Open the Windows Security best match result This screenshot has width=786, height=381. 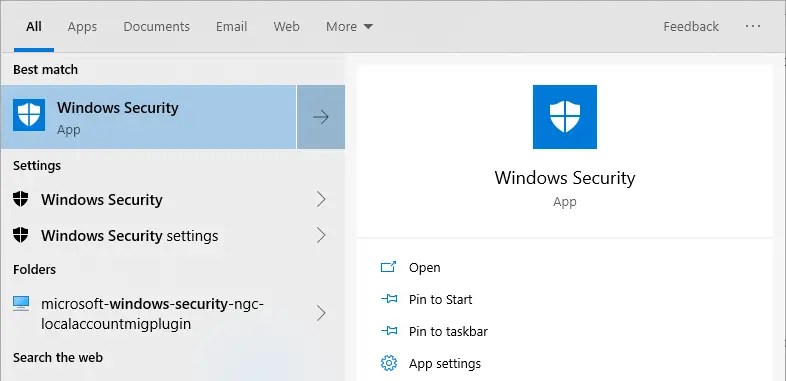pos(148,117)
